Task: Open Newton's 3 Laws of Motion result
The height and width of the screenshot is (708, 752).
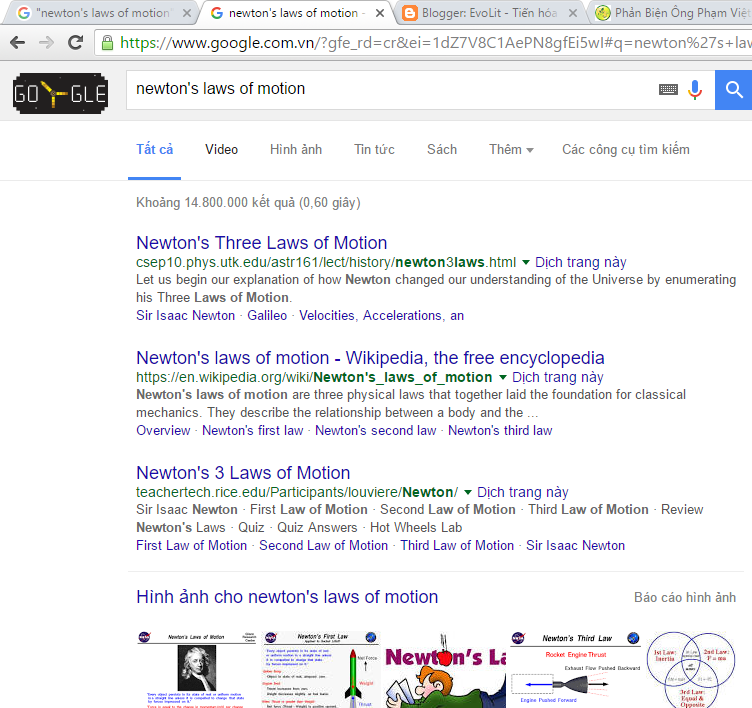Action: pyautogui.click(x=243, y=473)
